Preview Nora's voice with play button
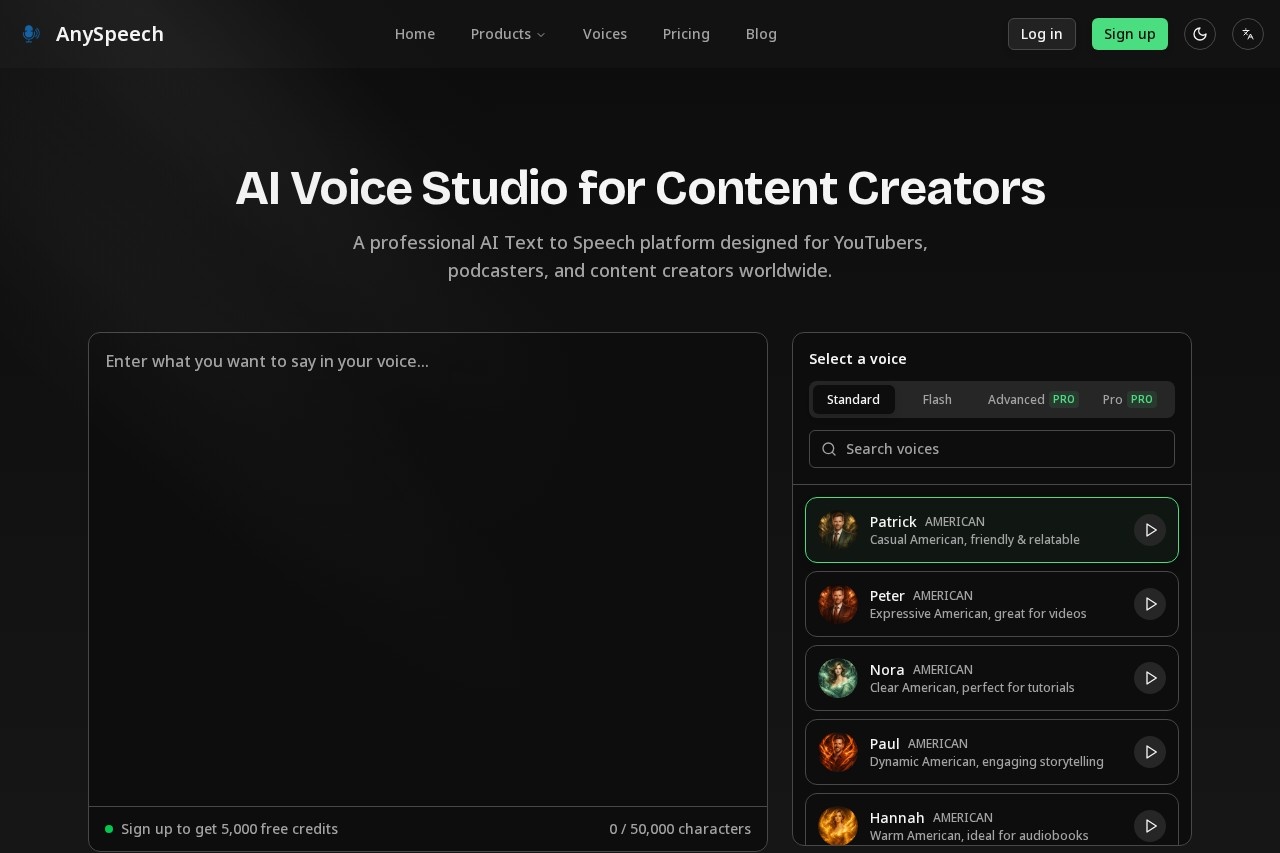The width and height of the screenshot is (1280, 853). [1150, 678]
